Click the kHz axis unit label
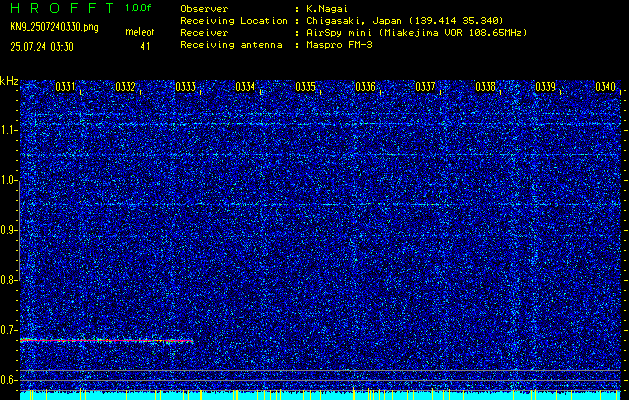This screenshot has width=629, height=400. pyautogui.click(x=9, y=81)
